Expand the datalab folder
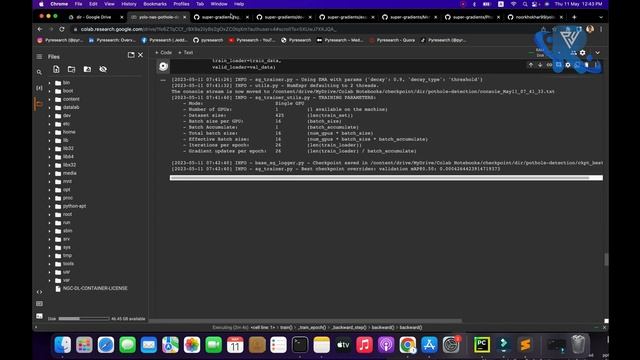Screen dimensions: 640x360 50,107
